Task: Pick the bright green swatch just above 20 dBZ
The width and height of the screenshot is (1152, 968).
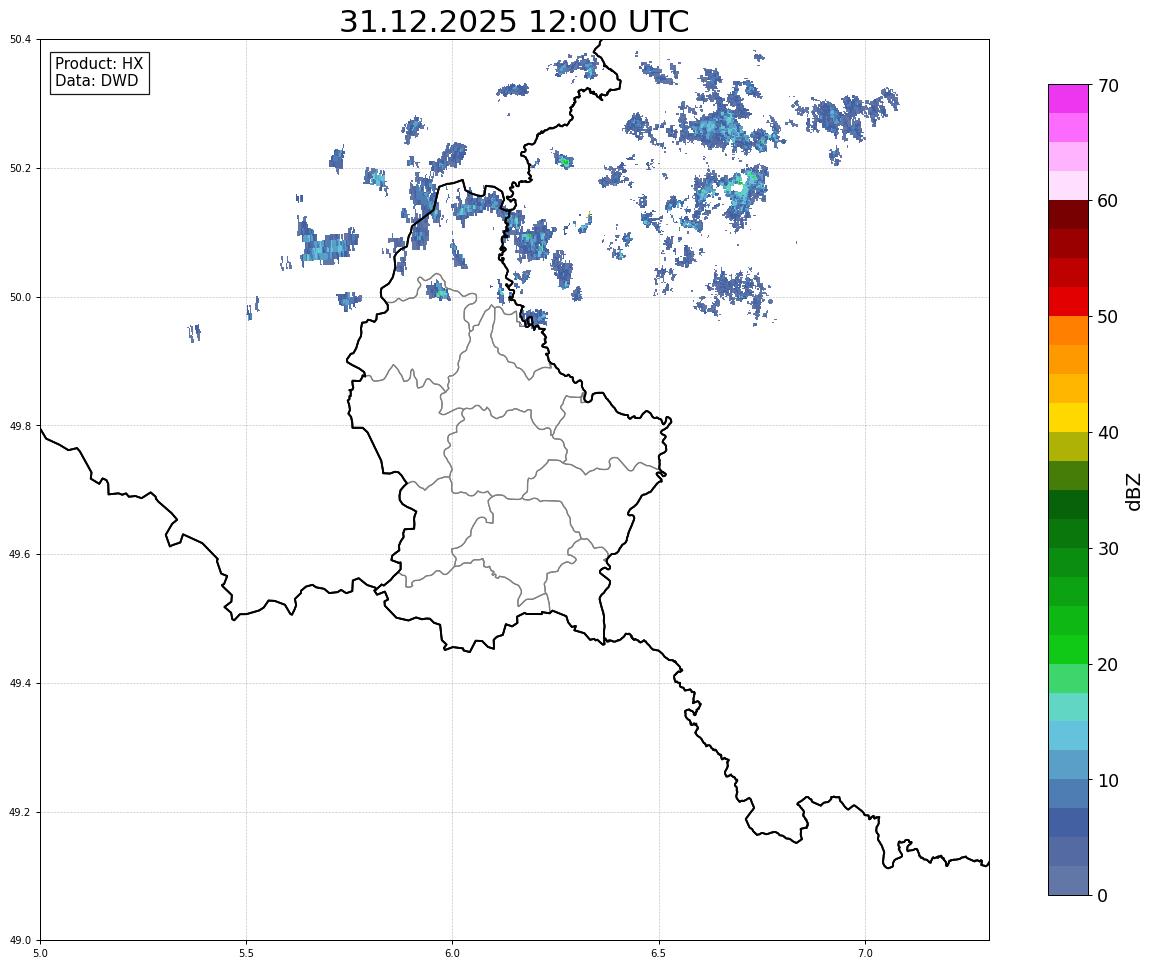Action: click(1068, 649)
